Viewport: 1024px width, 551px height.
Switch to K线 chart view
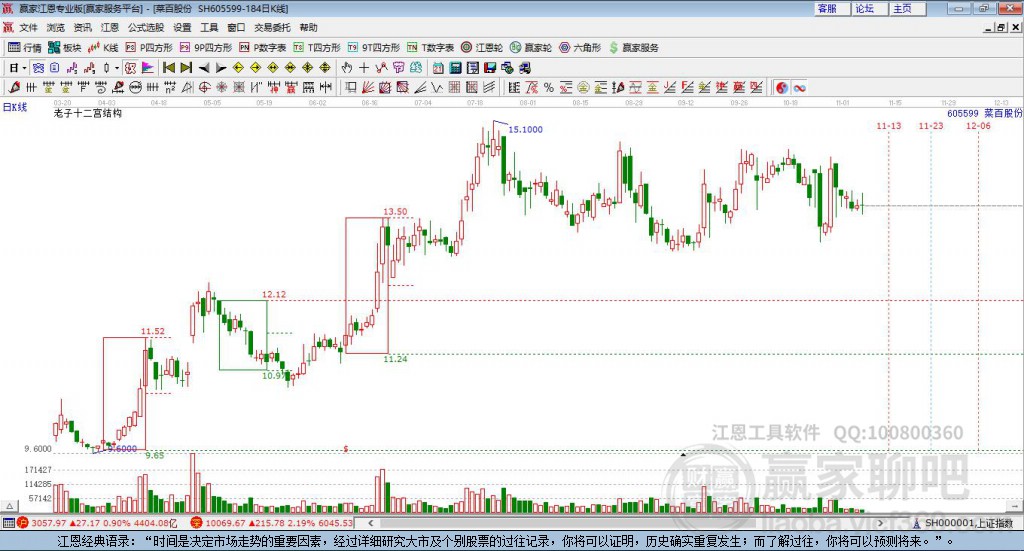103,48
